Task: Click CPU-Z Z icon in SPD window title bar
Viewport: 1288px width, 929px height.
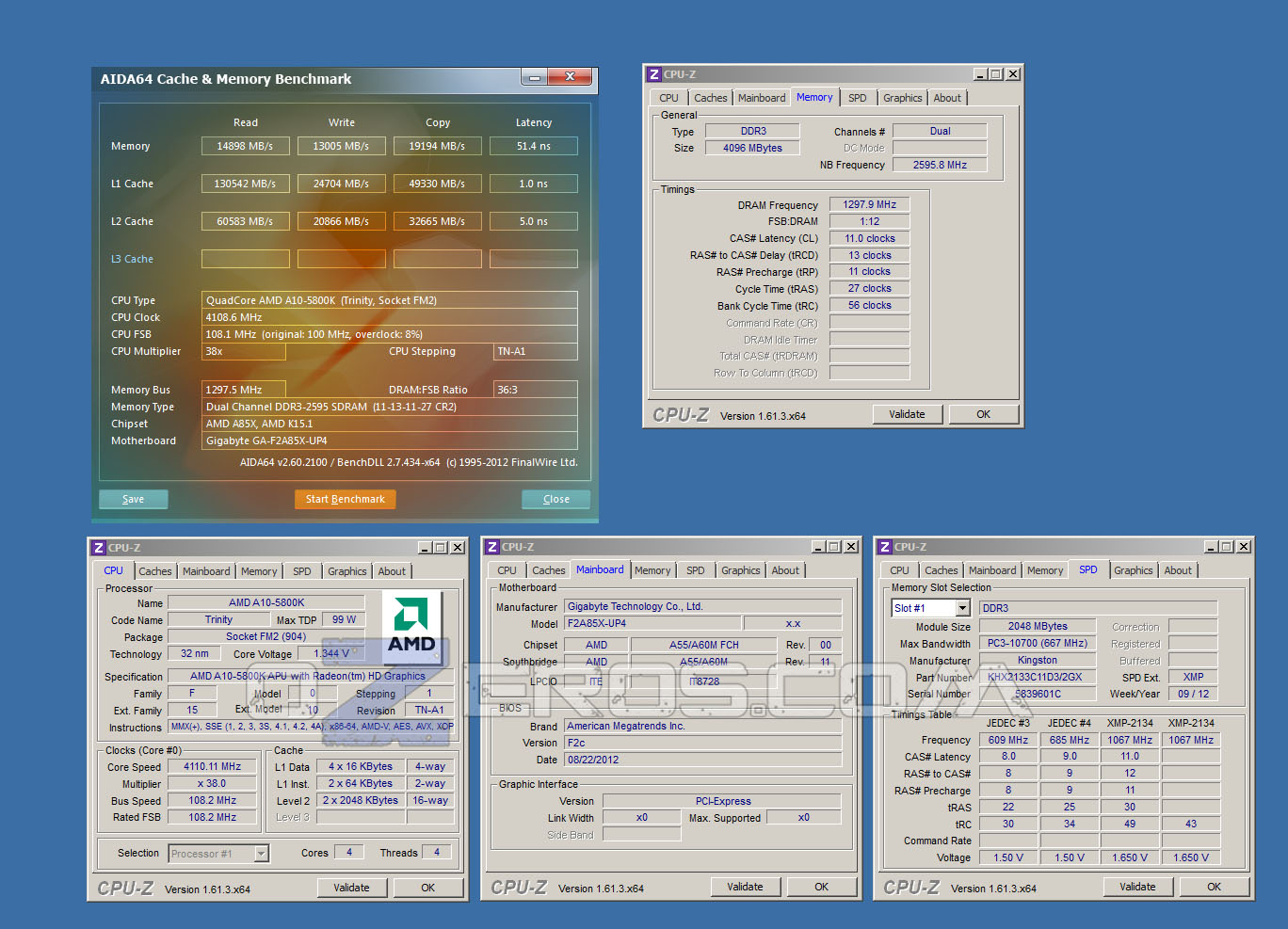Action: pyautogui.click(x=884, y=547)
